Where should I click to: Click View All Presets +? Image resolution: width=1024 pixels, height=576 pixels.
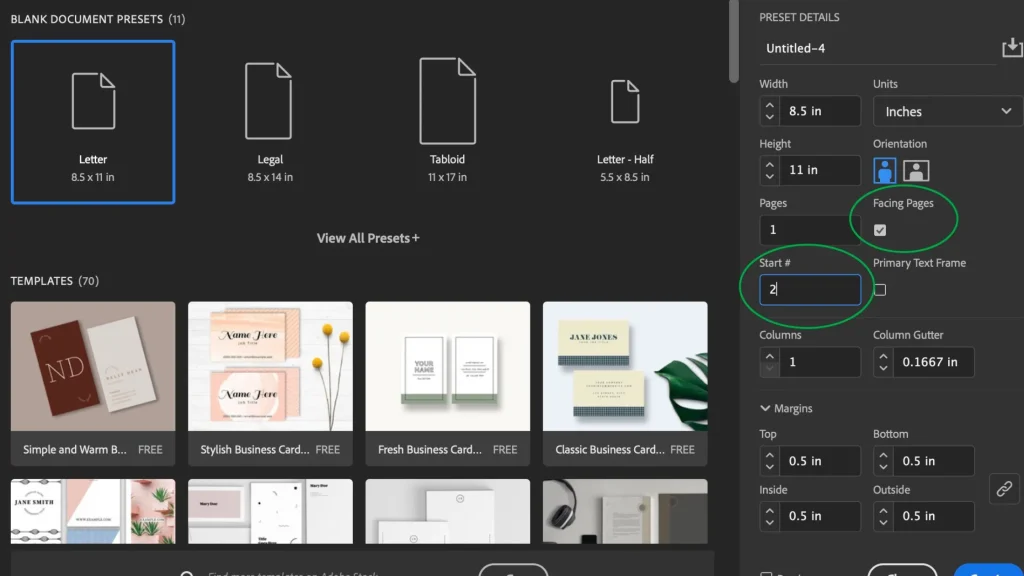click(x=368, y=238)
